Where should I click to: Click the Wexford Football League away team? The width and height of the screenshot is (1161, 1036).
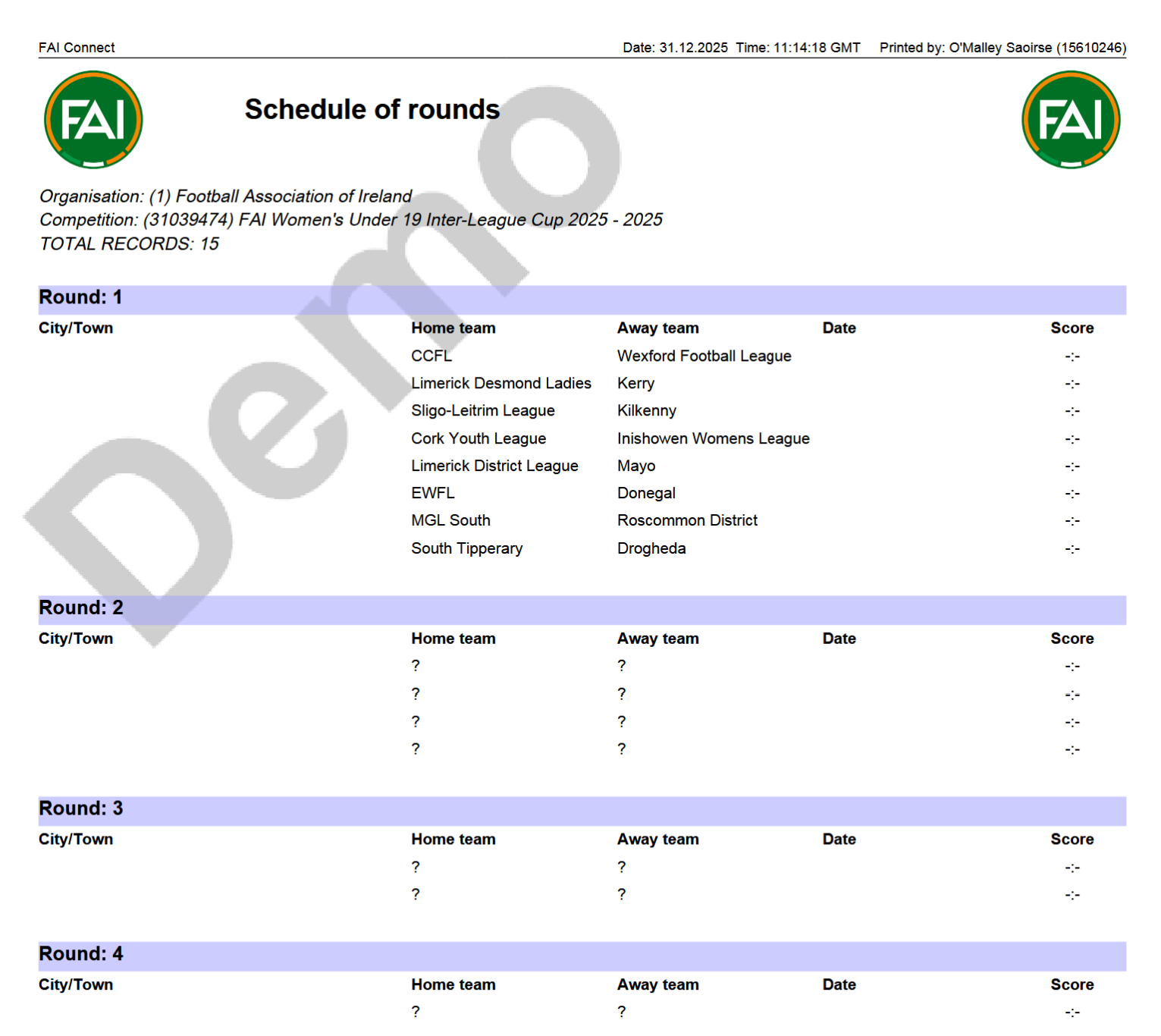coord(704,356)
